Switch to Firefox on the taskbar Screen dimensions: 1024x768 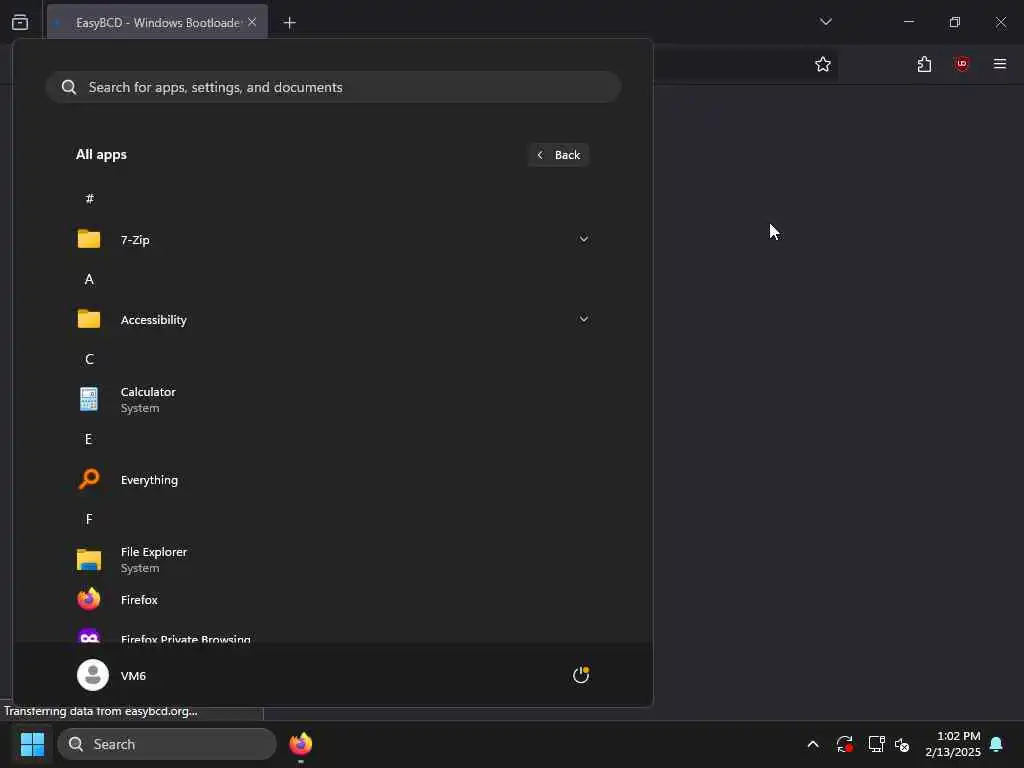[300, 744]
